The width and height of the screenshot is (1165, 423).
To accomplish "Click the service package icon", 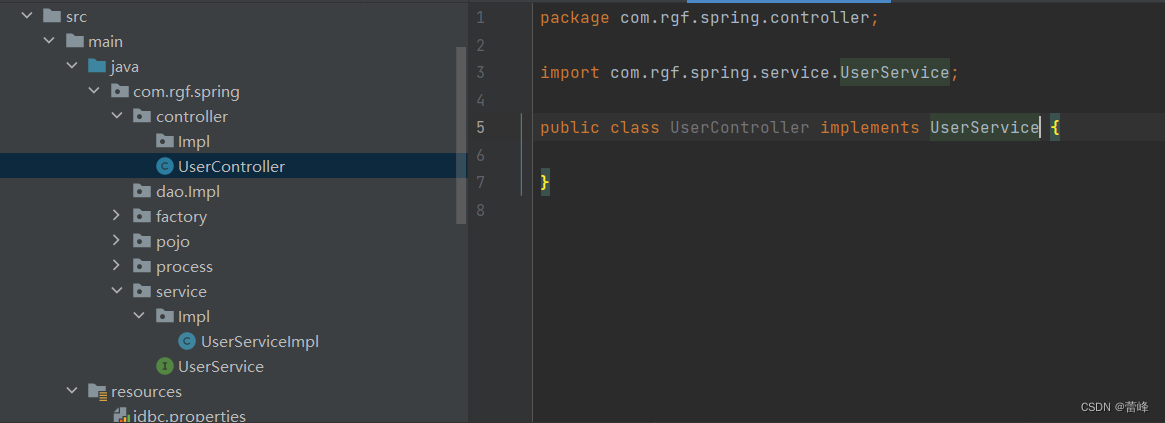I will click(142, 291).
